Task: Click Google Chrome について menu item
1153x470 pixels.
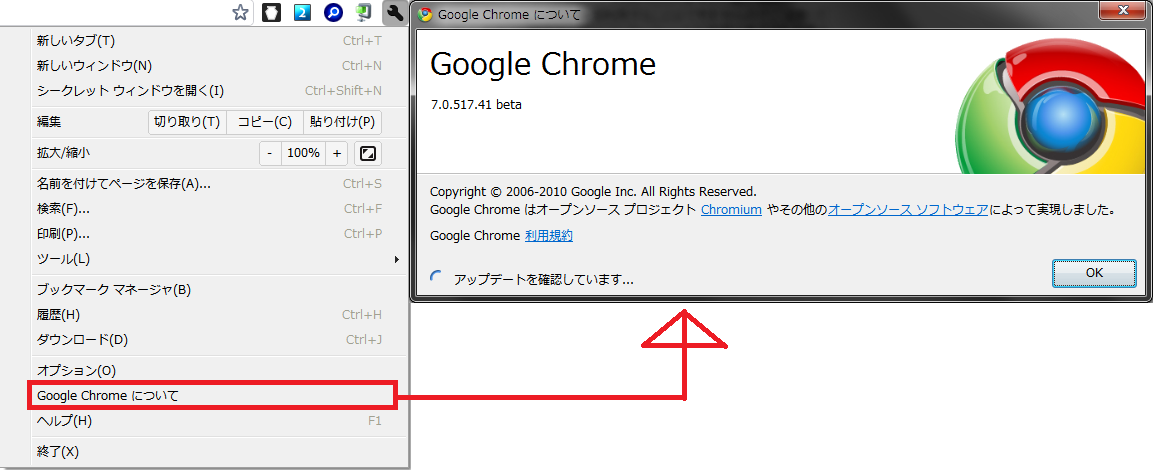Action: pyautogui.click(x=213, y=396)
